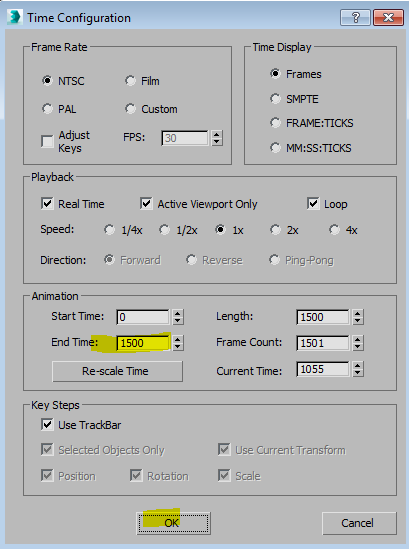Click into the End Time field
Image resolution: width=409 pixels, height=549 pixels.
tap(143, 343)
